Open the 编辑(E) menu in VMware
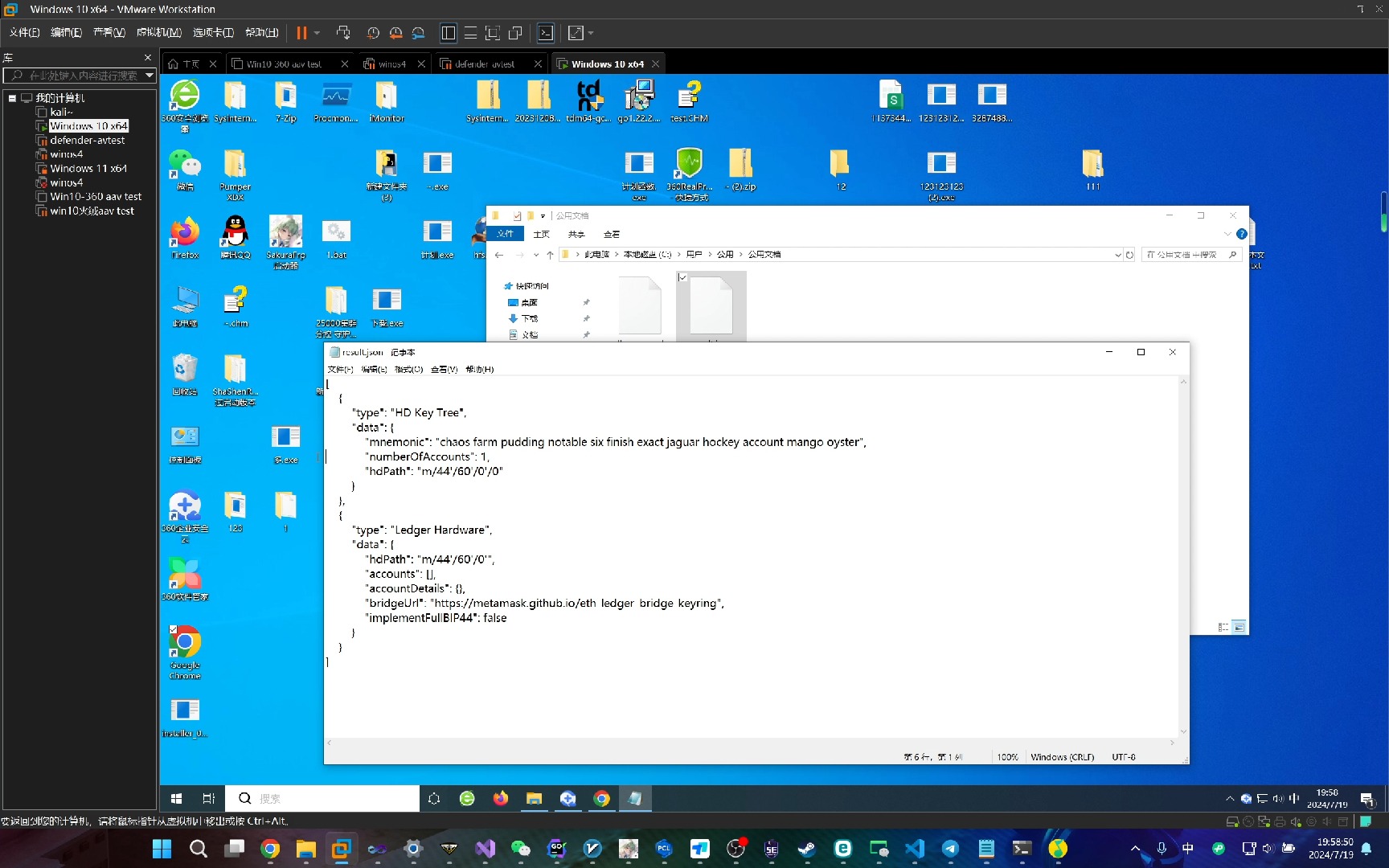1389x868 pixels. pyautogui.click(x=66, y=32)
